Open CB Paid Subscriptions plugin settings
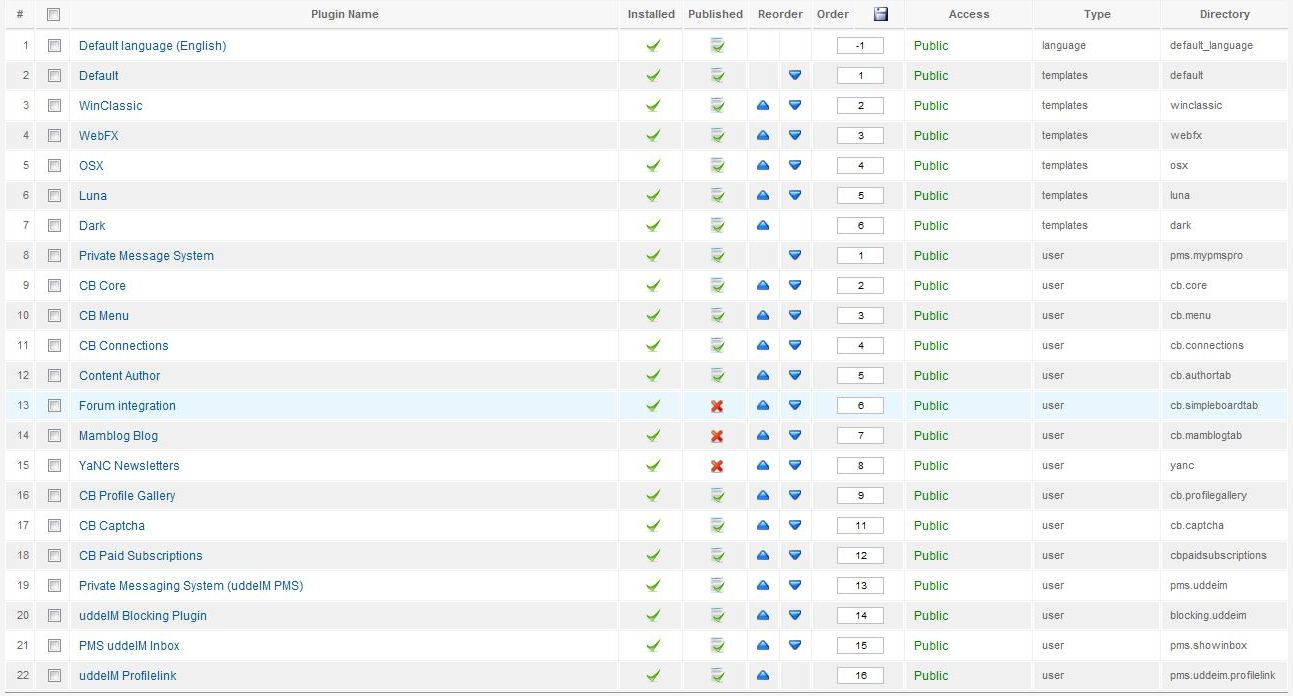Screen dimensions: 1293x696 click(x=141, y=556)
